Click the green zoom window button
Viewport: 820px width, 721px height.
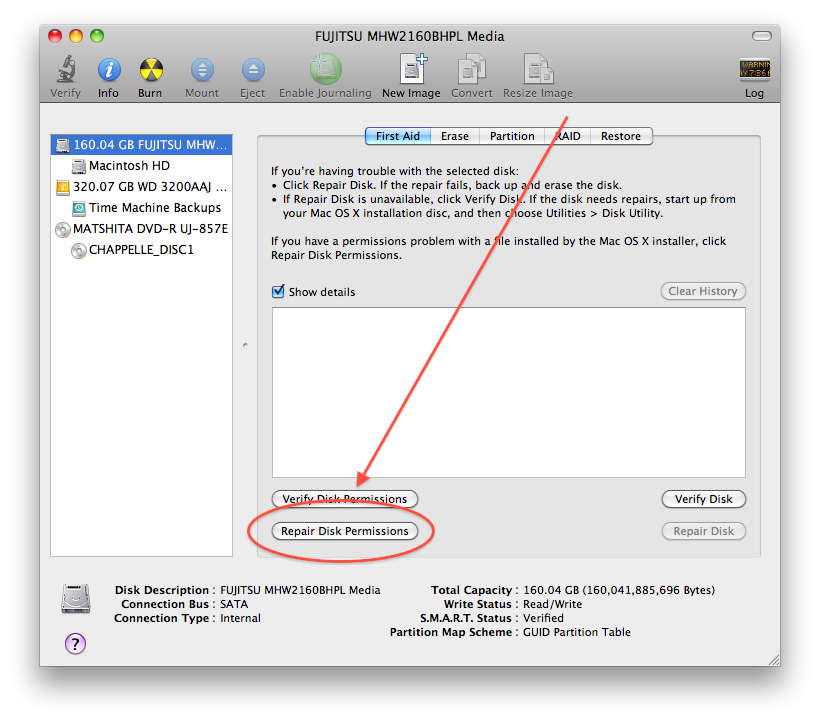point(97,36)
